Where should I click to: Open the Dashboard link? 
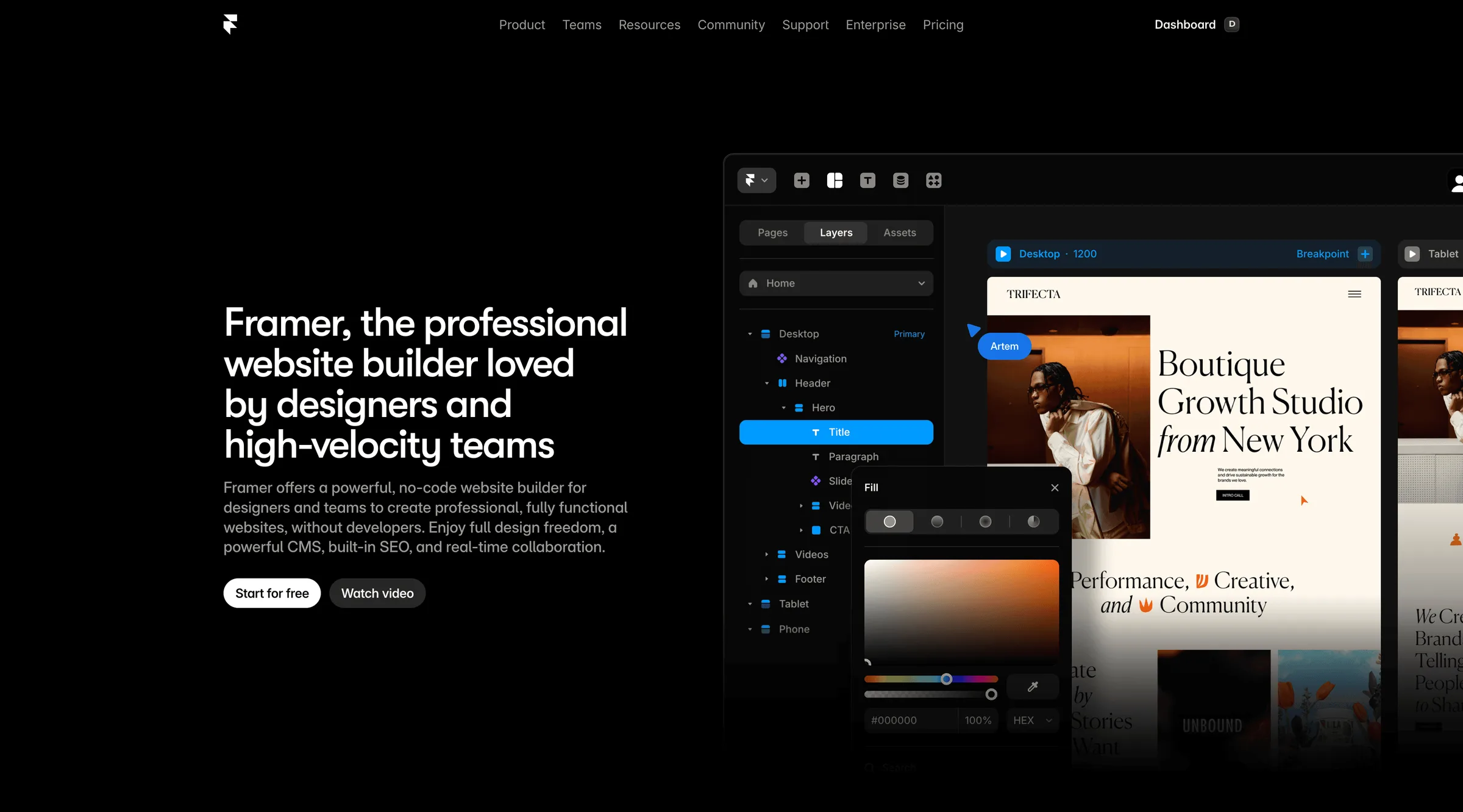[x=1184, y=24]
